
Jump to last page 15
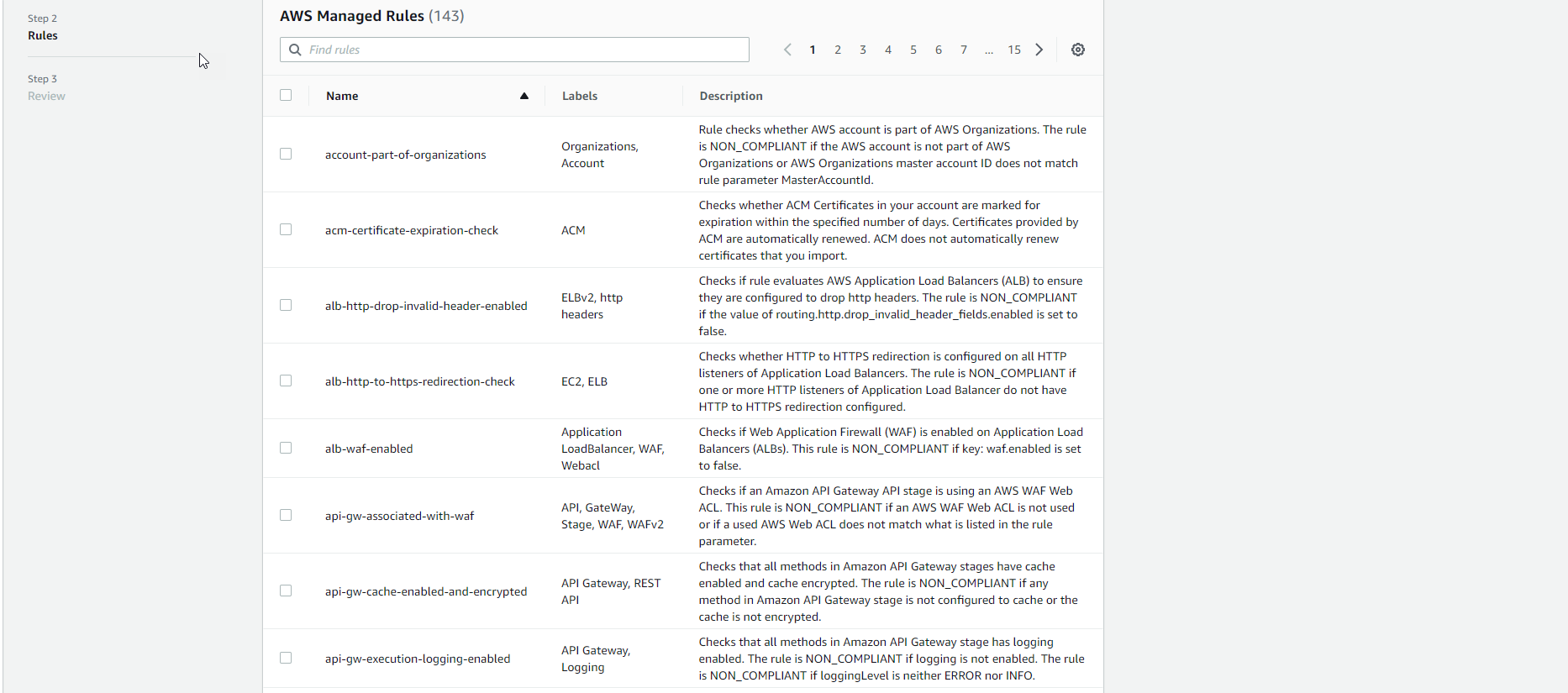pyautogui.click(x=1014, y=50)
